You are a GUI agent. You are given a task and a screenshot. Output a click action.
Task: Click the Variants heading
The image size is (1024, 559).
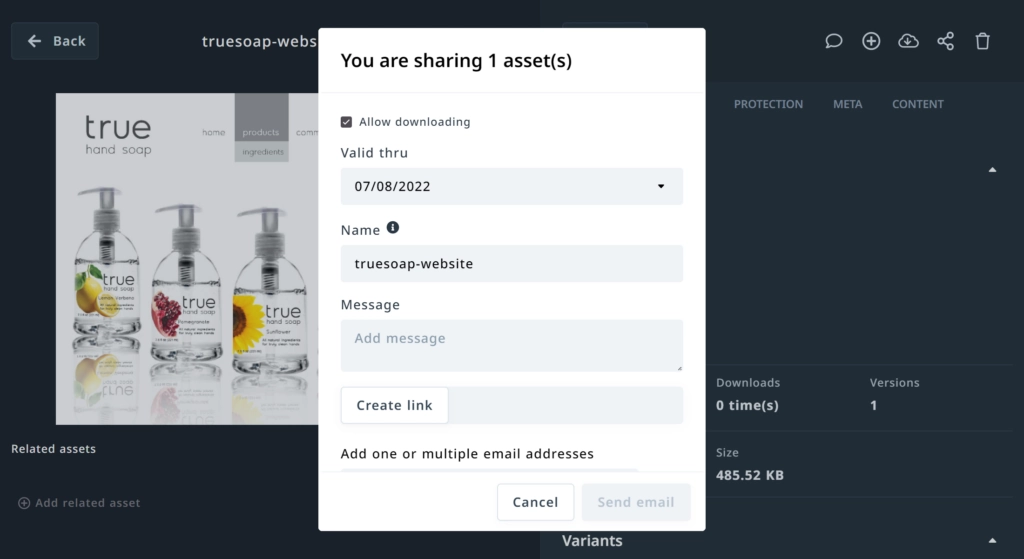pos(592,541)
